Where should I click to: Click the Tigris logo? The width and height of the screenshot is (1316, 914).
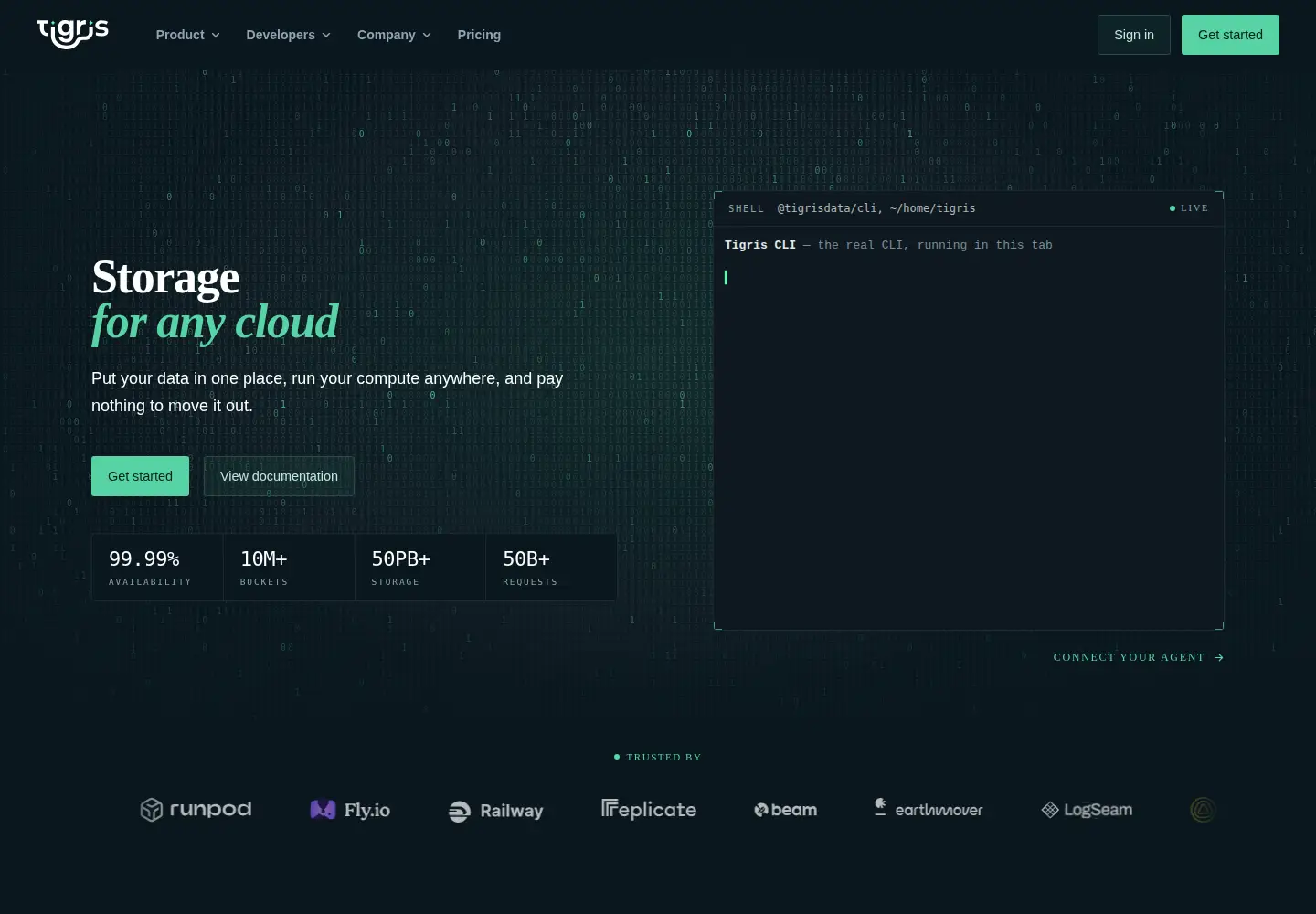point(72,34)
